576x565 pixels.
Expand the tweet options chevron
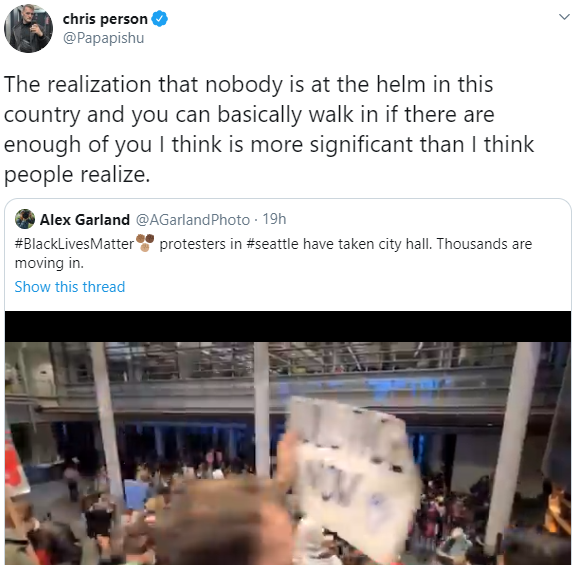point(564,17)
